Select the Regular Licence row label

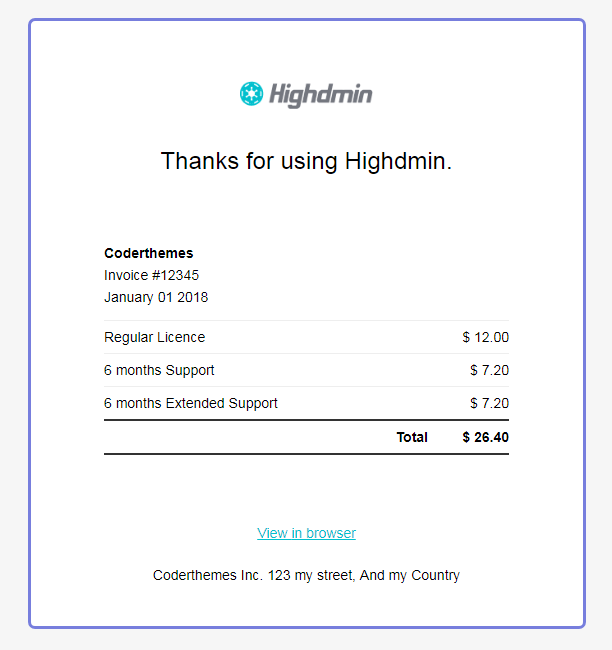coord(154,337)
